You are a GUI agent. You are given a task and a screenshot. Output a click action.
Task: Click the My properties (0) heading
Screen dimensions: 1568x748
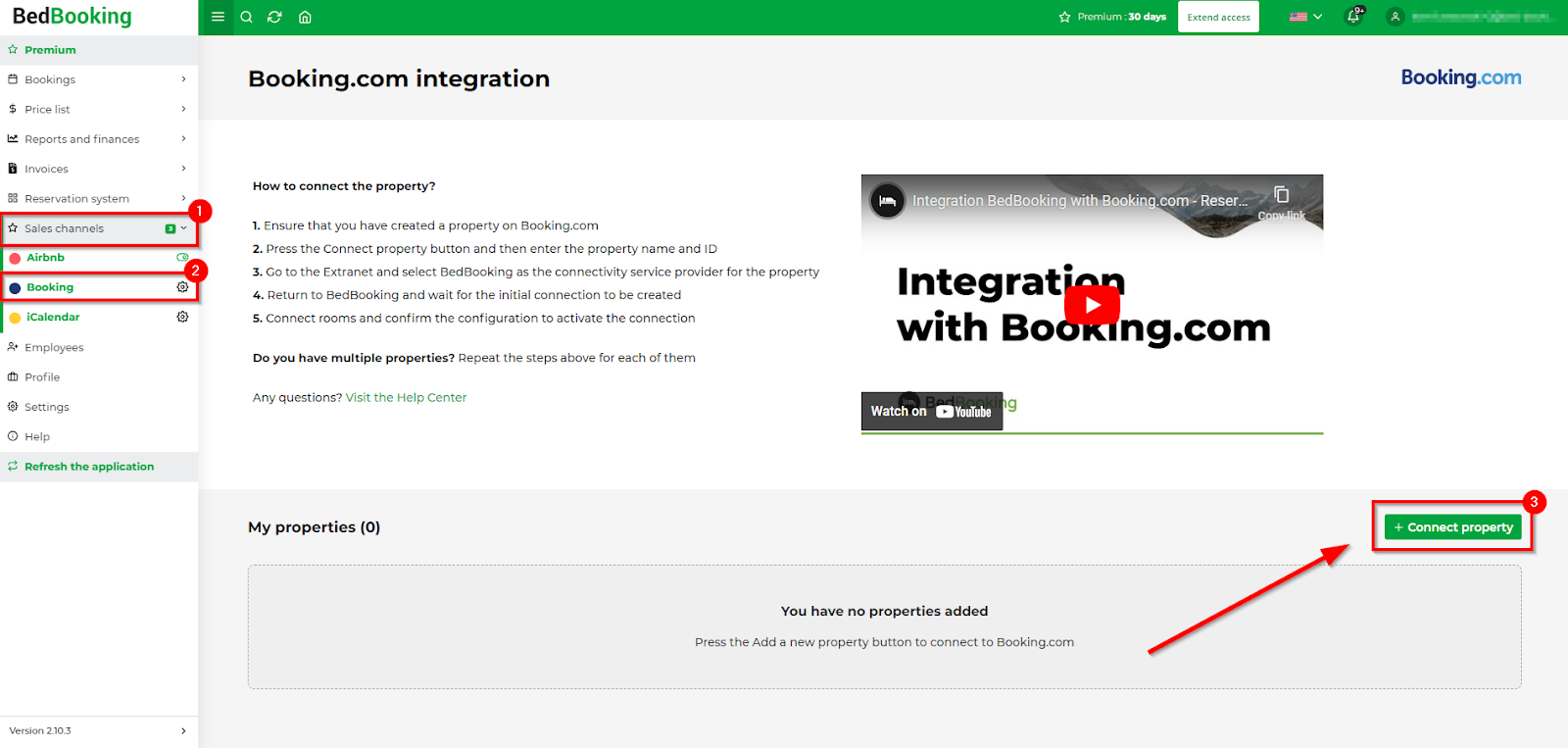(x=314, y=527)
